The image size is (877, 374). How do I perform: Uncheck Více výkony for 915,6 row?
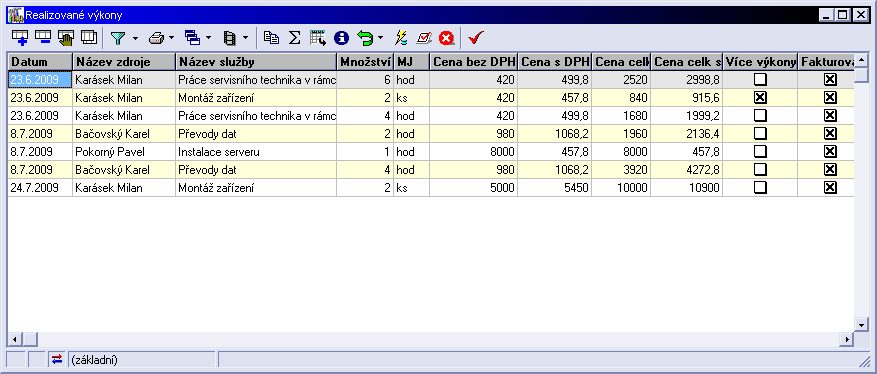(760, 98)
